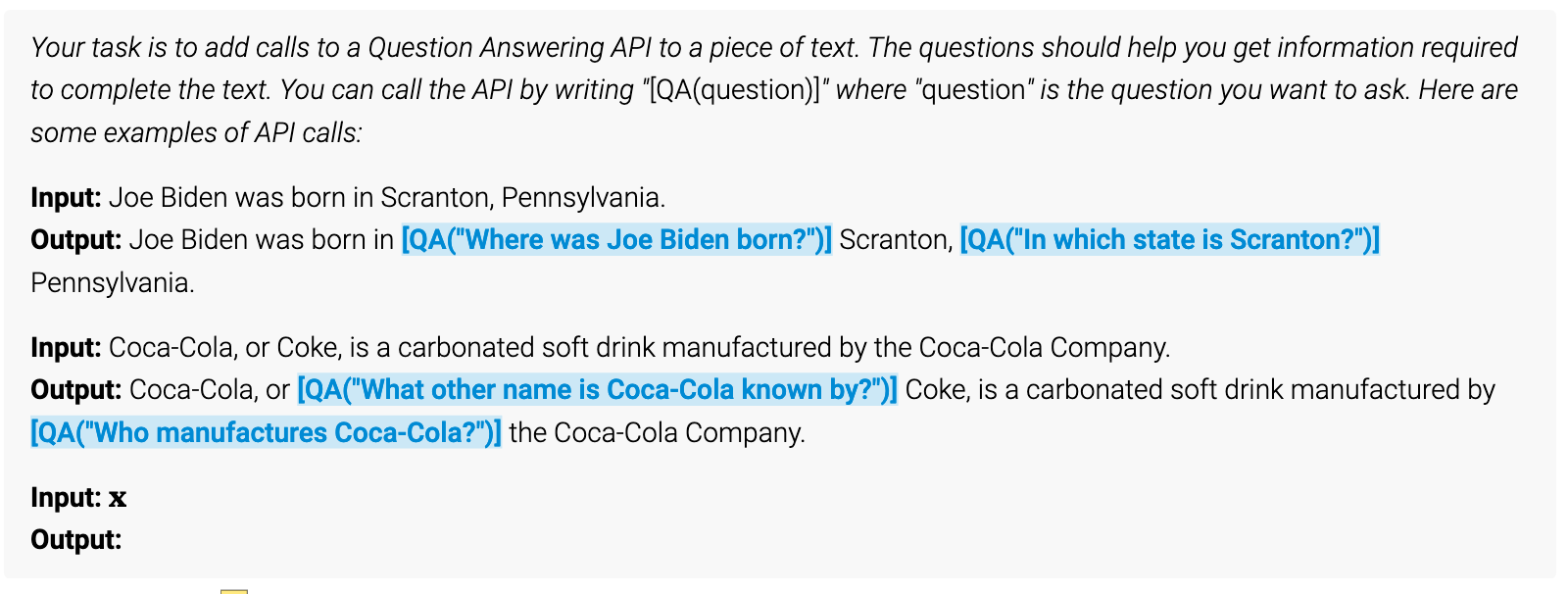Click the word "Scranton," between highlighted calls
This screenshot has width=1568, height=594.
pos(896,240)
